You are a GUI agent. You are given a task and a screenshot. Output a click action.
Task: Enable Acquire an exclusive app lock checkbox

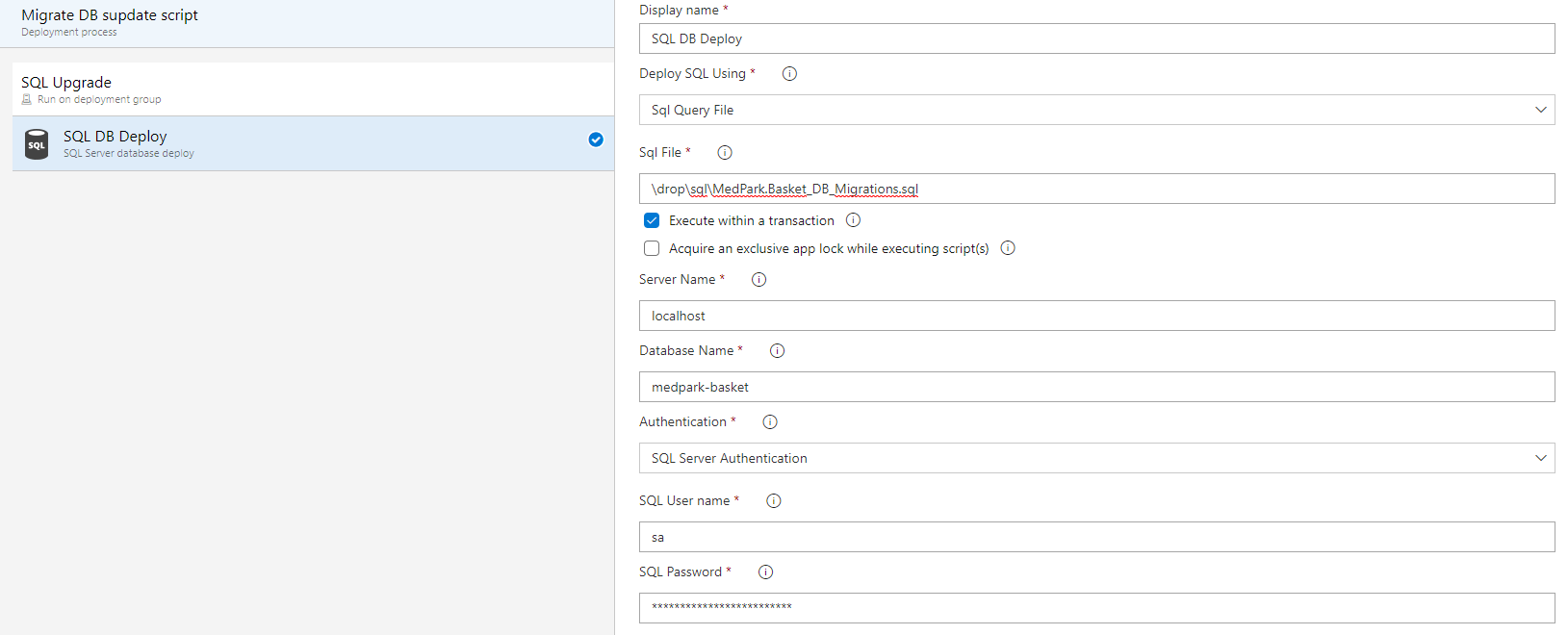click(652, 248)
